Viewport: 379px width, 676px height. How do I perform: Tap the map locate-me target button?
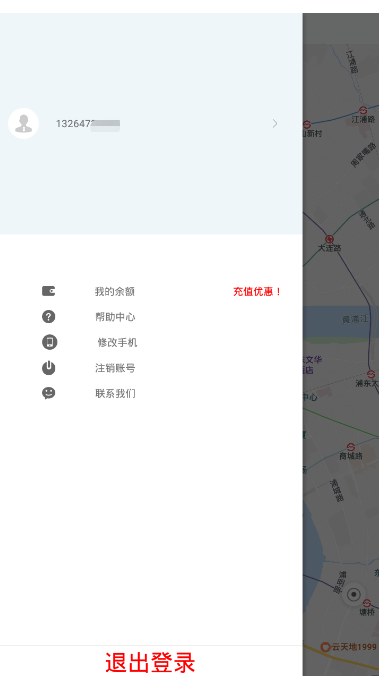point(354,595)
